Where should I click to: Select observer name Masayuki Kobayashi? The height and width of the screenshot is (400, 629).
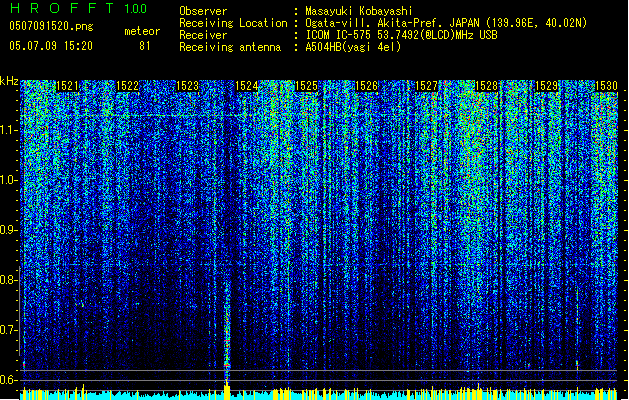click(359, 11)
